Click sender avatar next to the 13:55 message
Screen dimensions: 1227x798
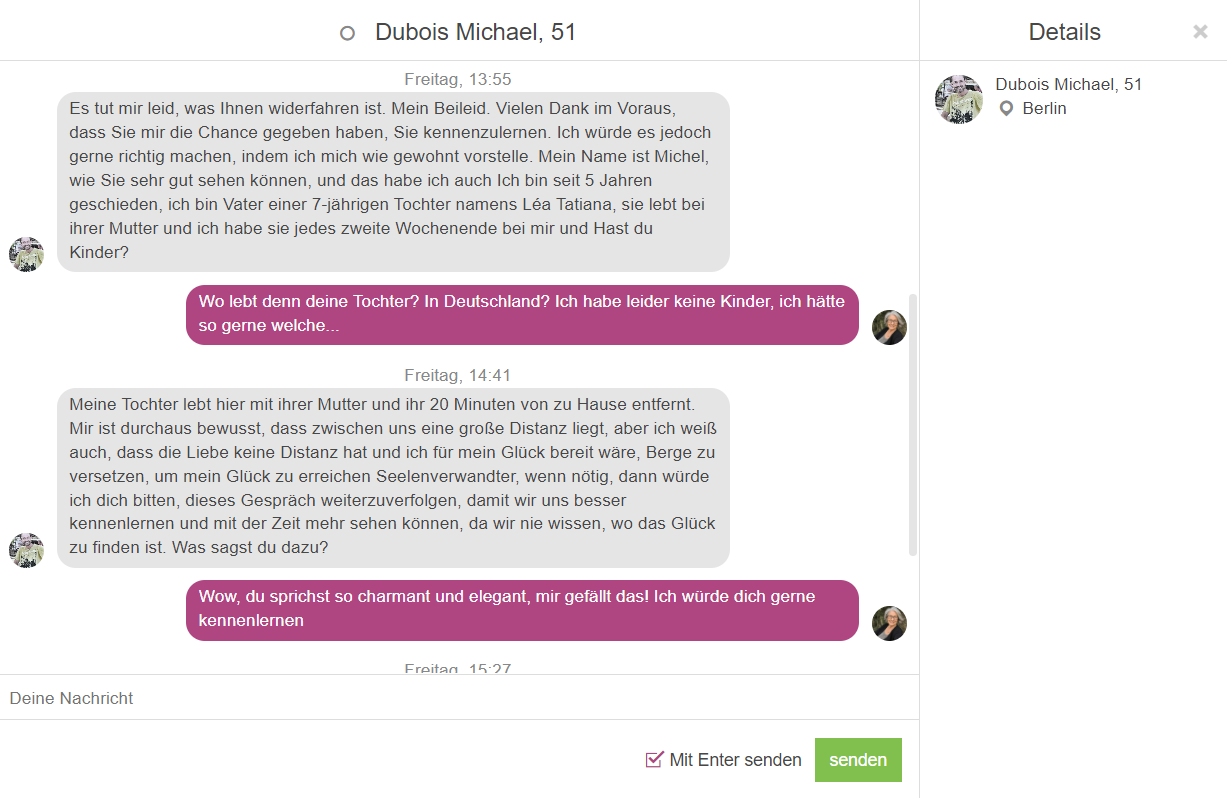pyautogui.click(x=26, y=254)
